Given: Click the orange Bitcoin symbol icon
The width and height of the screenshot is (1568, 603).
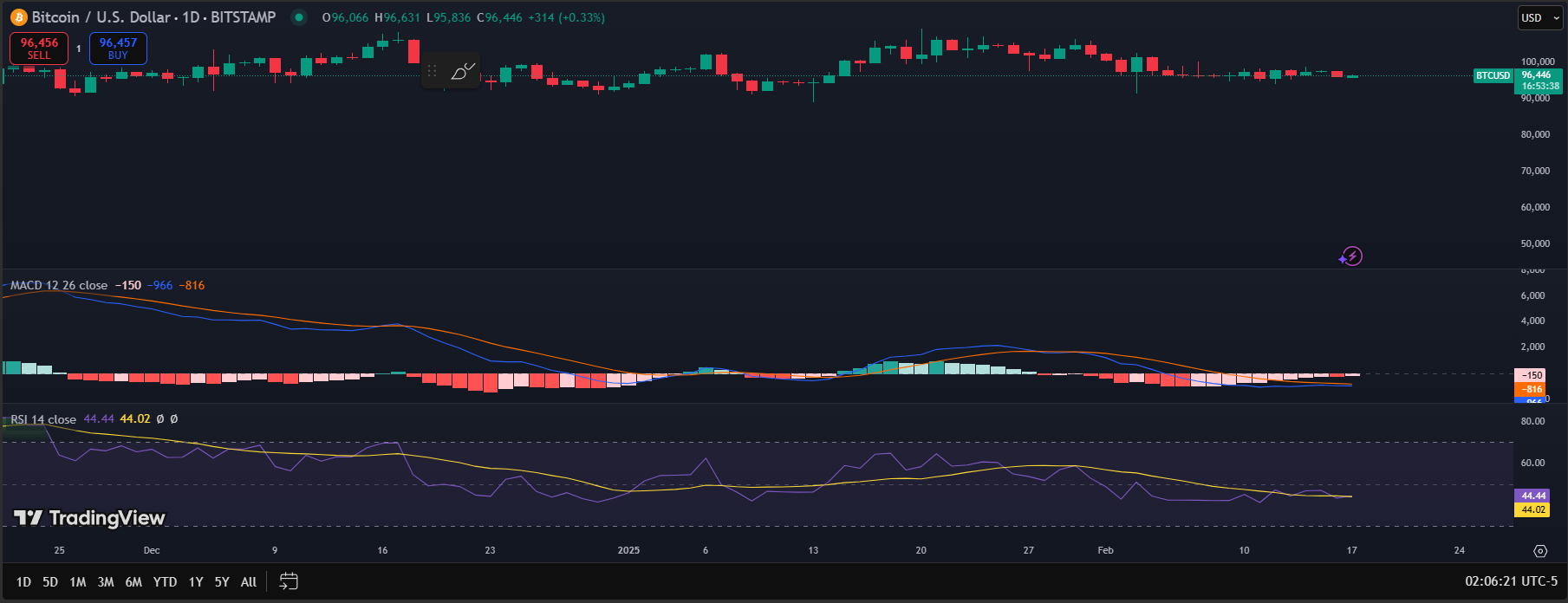Looking at the screenshot, I should coord(18,17).
